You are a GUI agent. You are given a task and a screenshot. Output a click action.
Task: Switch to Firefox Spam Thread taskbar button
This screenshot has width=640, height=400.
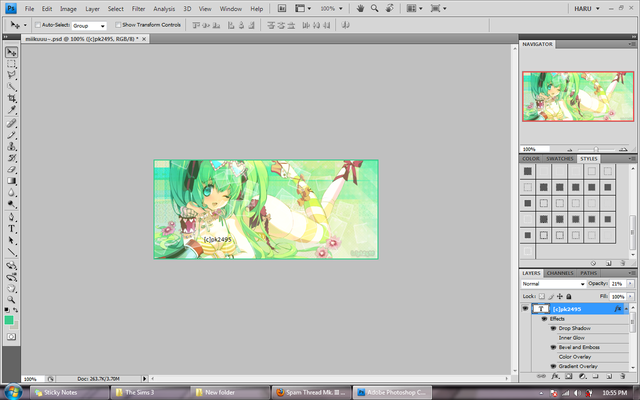tap(311, 392)
